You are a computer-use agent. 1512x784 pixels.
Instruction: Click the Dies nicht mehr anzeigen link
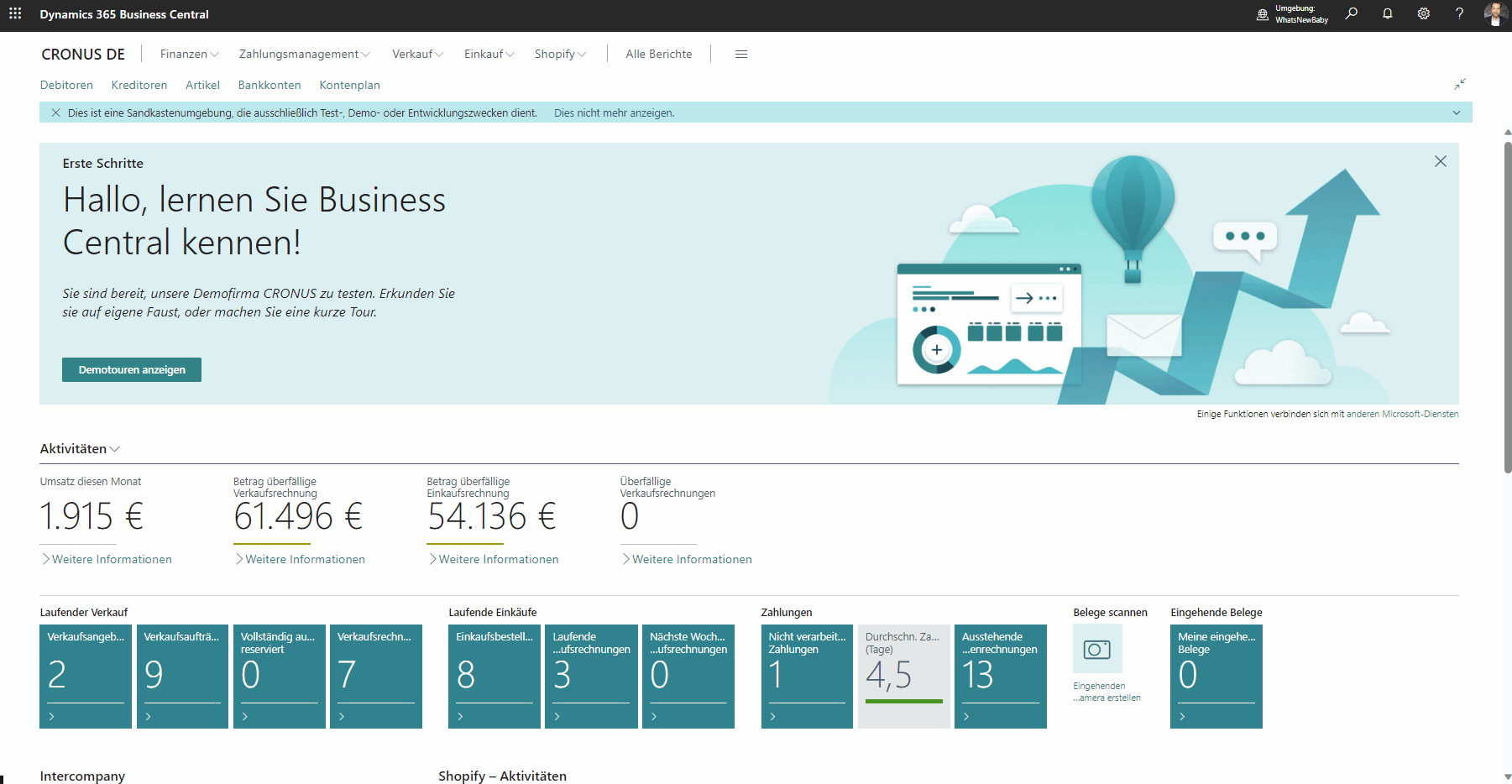click(x=614, y=112)
